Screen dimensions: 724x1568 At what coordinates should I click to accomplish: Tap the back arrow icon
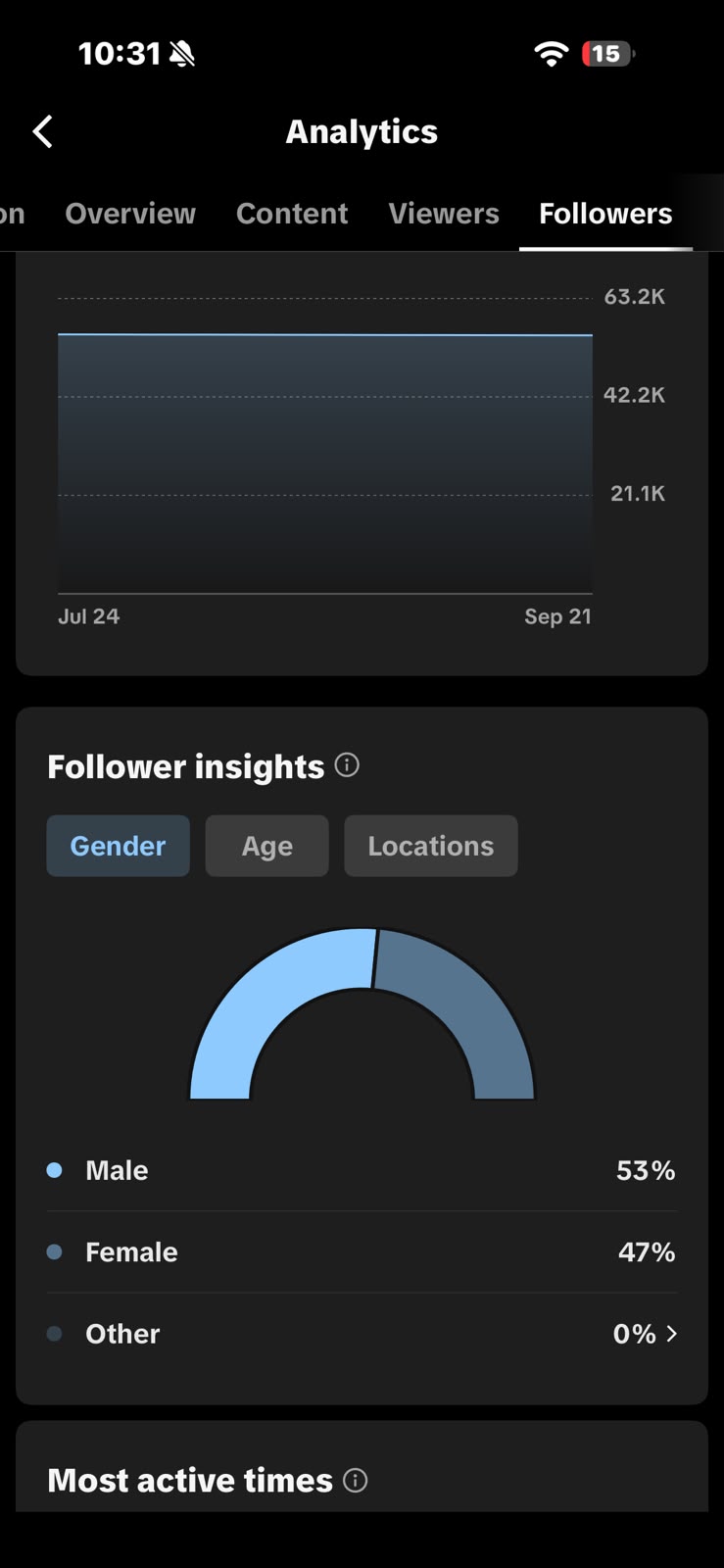point(42,131)
